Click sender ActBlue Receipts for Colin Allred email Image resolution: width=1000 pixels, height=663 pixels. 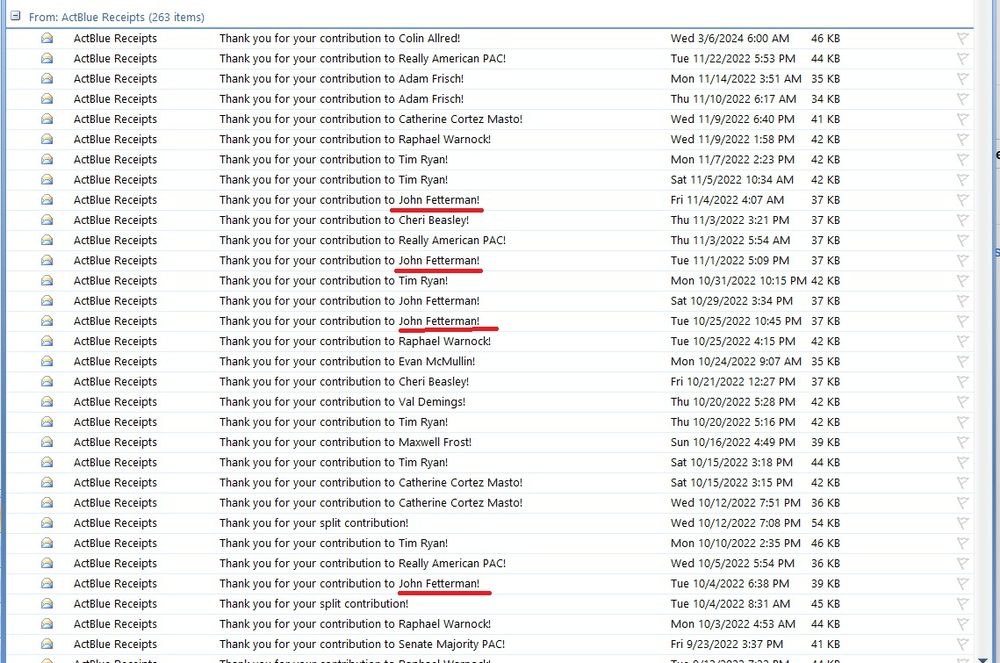115,38
